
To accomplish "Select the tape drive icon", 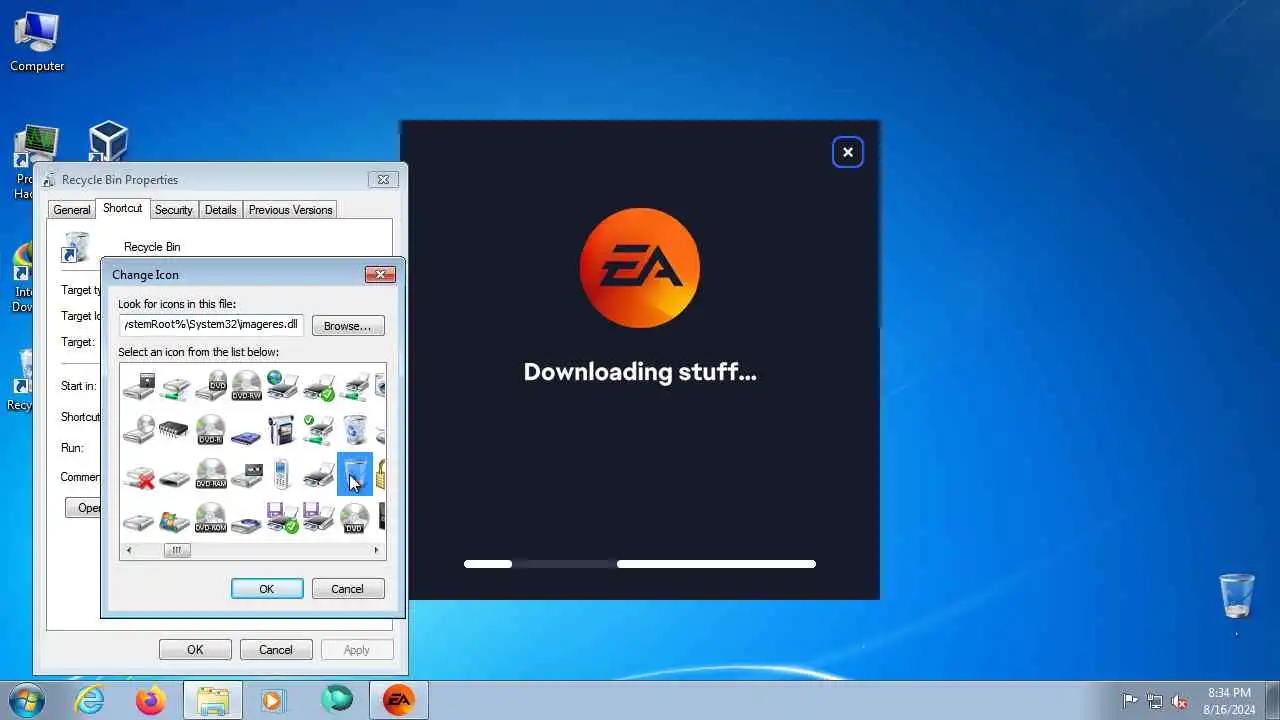I will point(246,475).
